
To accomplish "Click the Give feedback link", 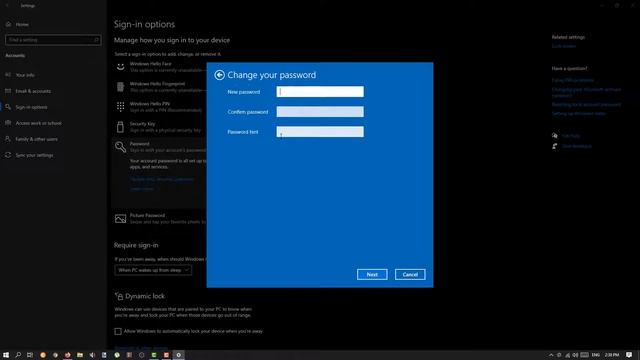I will (577, 146).
